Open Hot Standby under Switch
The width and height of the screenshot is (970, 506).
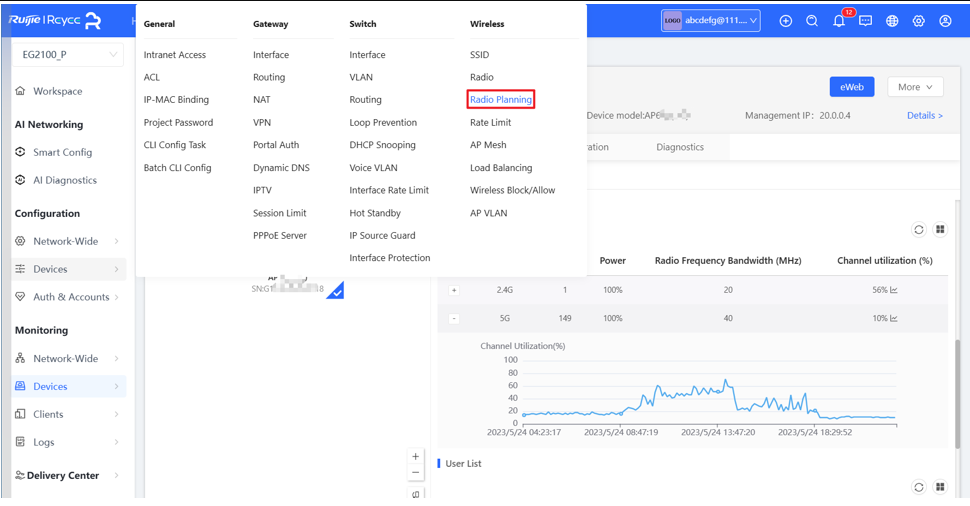[x=375, y=213]
